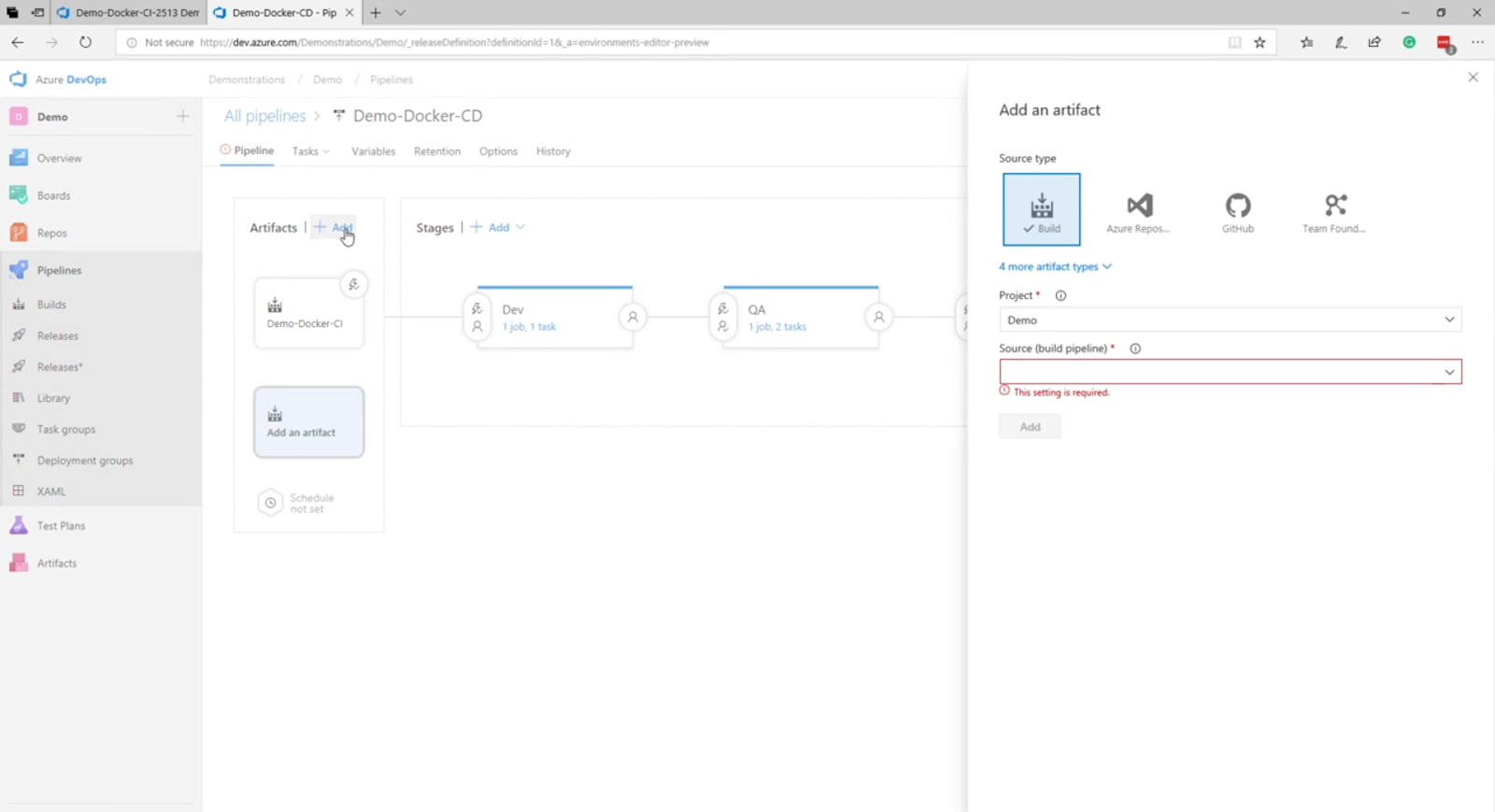Open Repos in sidebar
This screenshot has width=1495, height=812.
101,233
